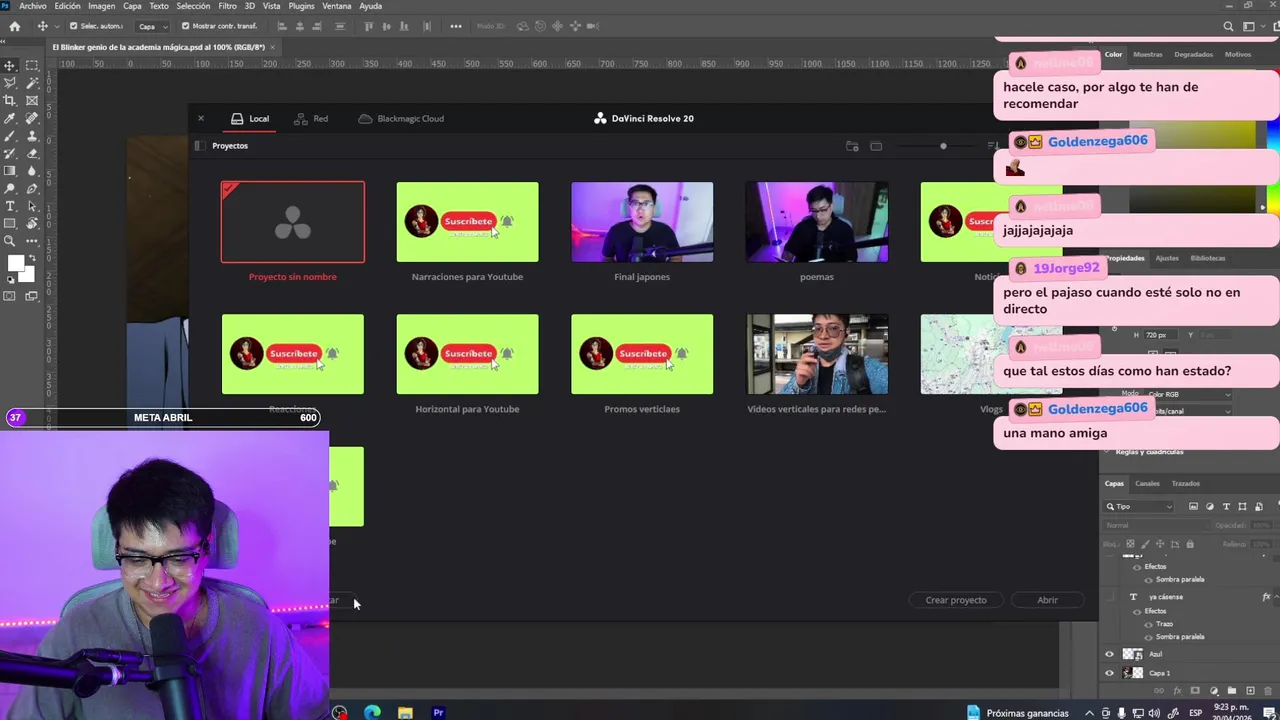Select the Horizontal Type tool

10,206
